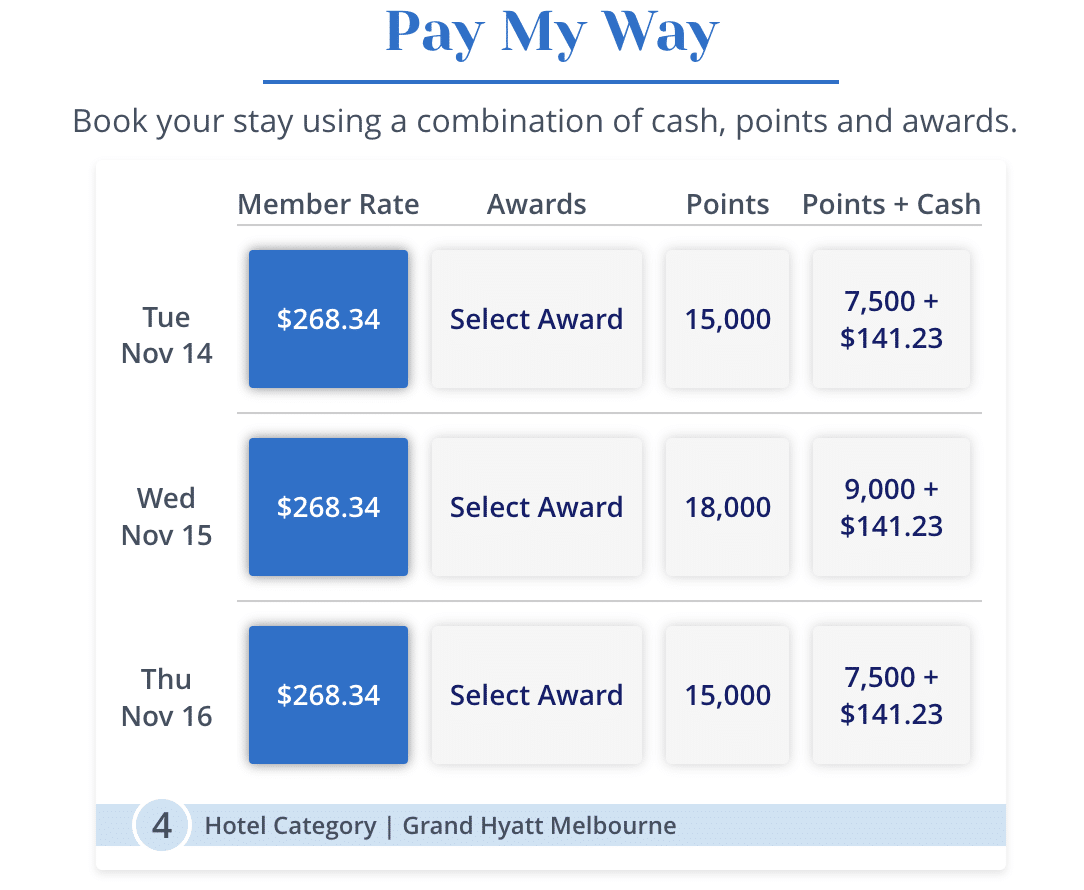This screenshot has height=890, width=1084.
Task: Choose $268.34 Member Rate for Wed Nov 15
Action: click(x=328, y=507)
